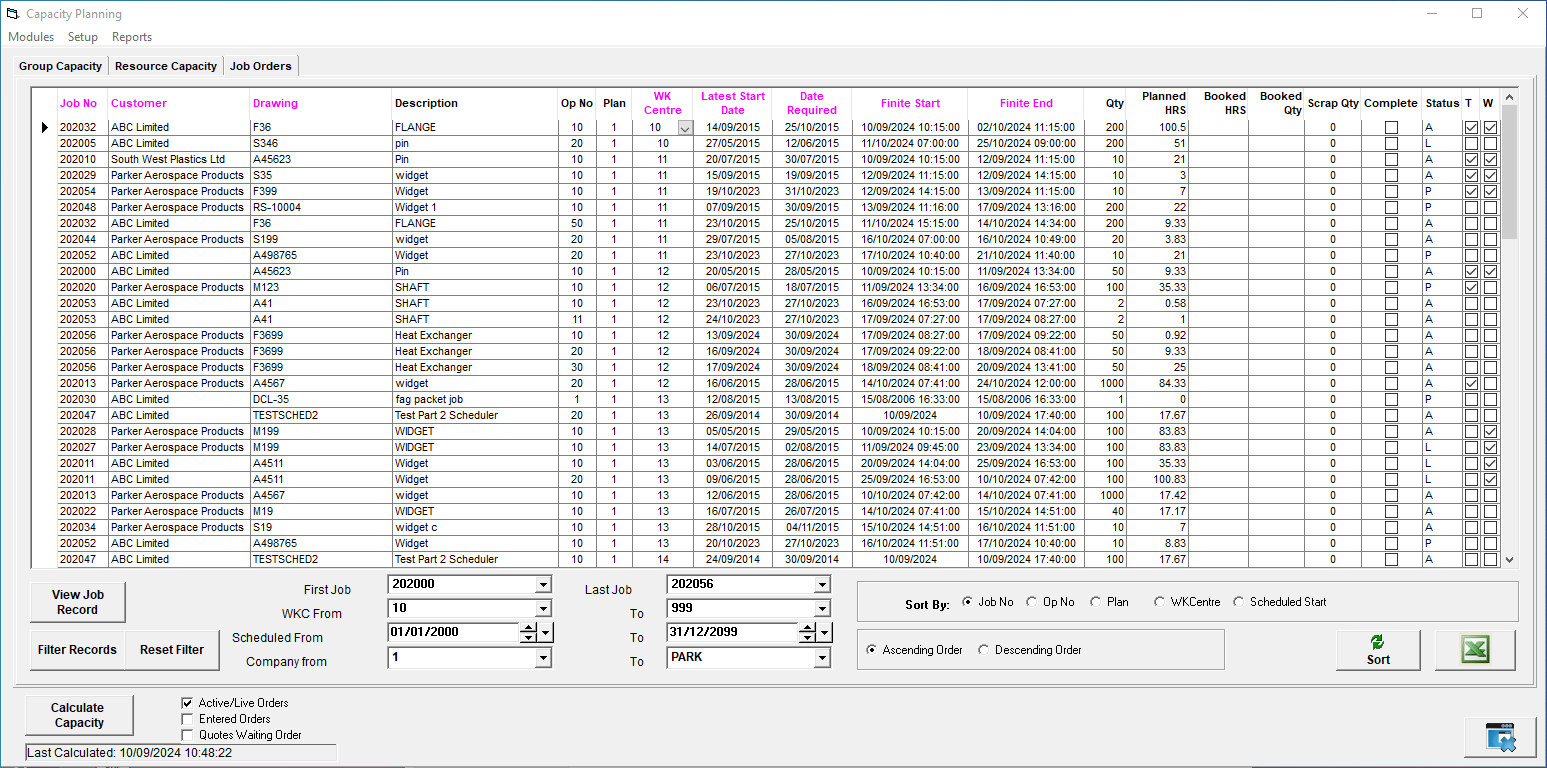This screenshot has width=1547, height=768.
Task: Click the Company To field containing PARK
Action: [x=740, y=658]
